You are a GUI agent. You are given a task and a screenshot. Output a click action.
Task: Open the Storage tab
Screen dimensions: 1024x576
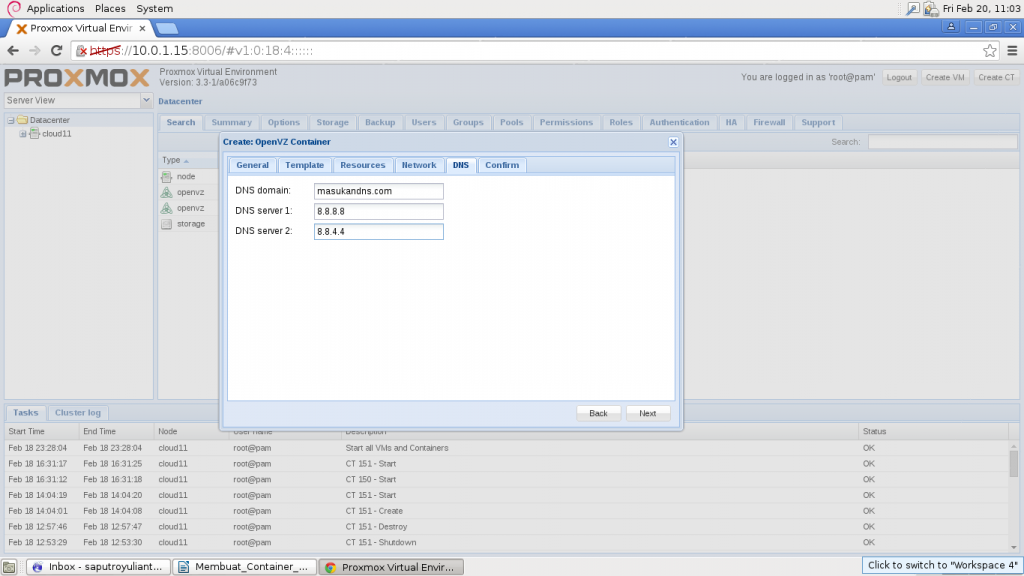coord(332,123)
